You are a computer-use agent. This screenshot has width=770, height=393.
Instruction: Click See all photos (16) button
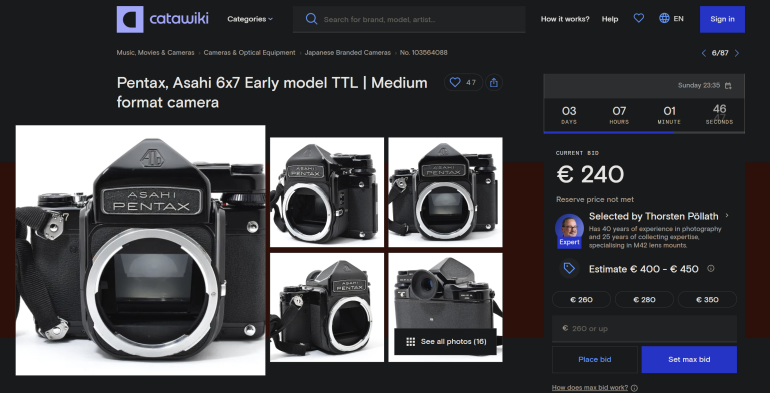tap(446, 341)
